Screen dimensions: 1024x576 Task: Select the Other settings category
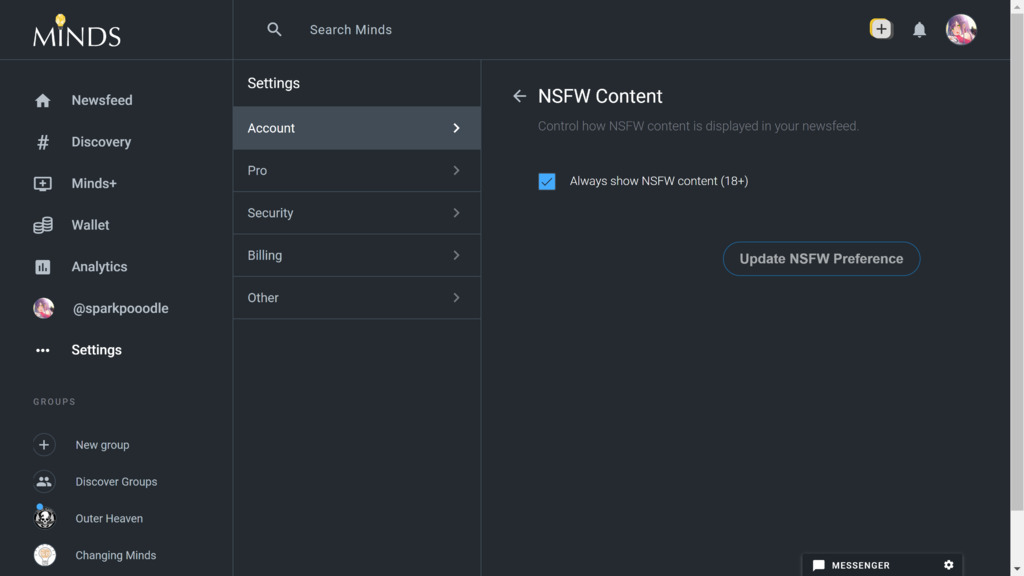click(357, 298)
